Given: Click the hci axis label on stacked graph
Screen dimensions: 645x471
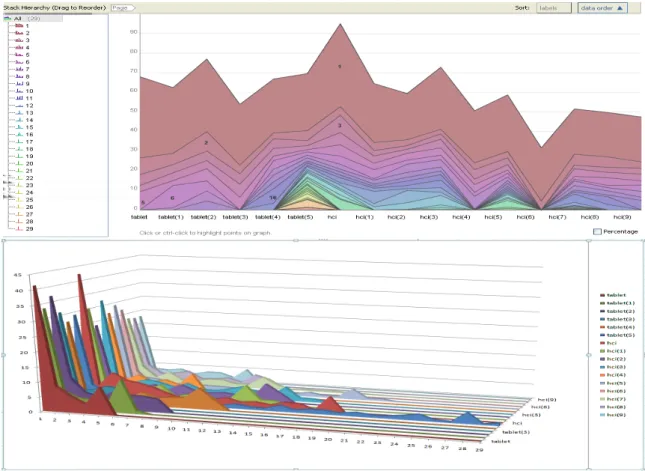Looking at the screenshot, I should 332,217.
